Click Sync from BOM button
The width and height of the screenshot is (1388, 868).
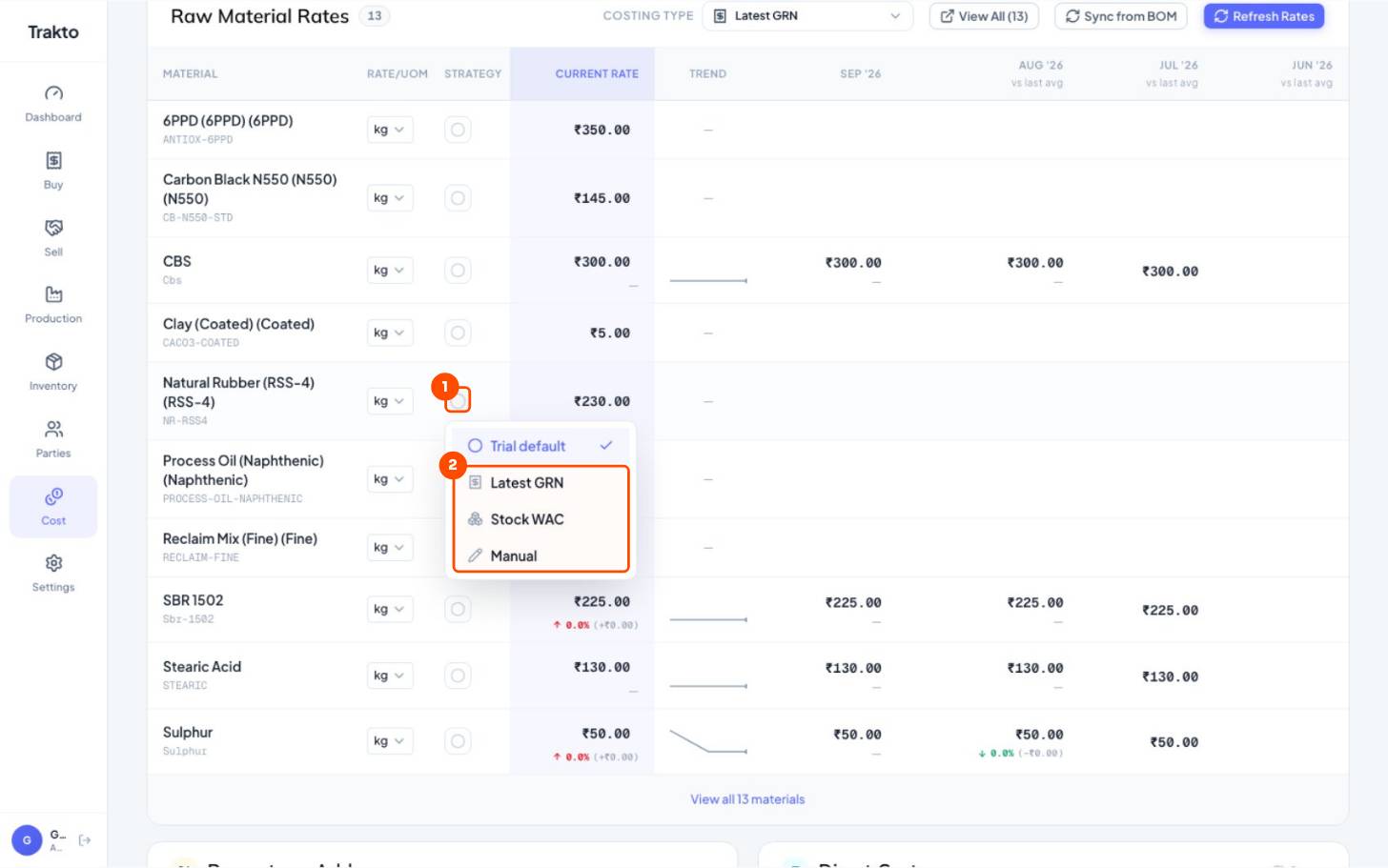1121,16
